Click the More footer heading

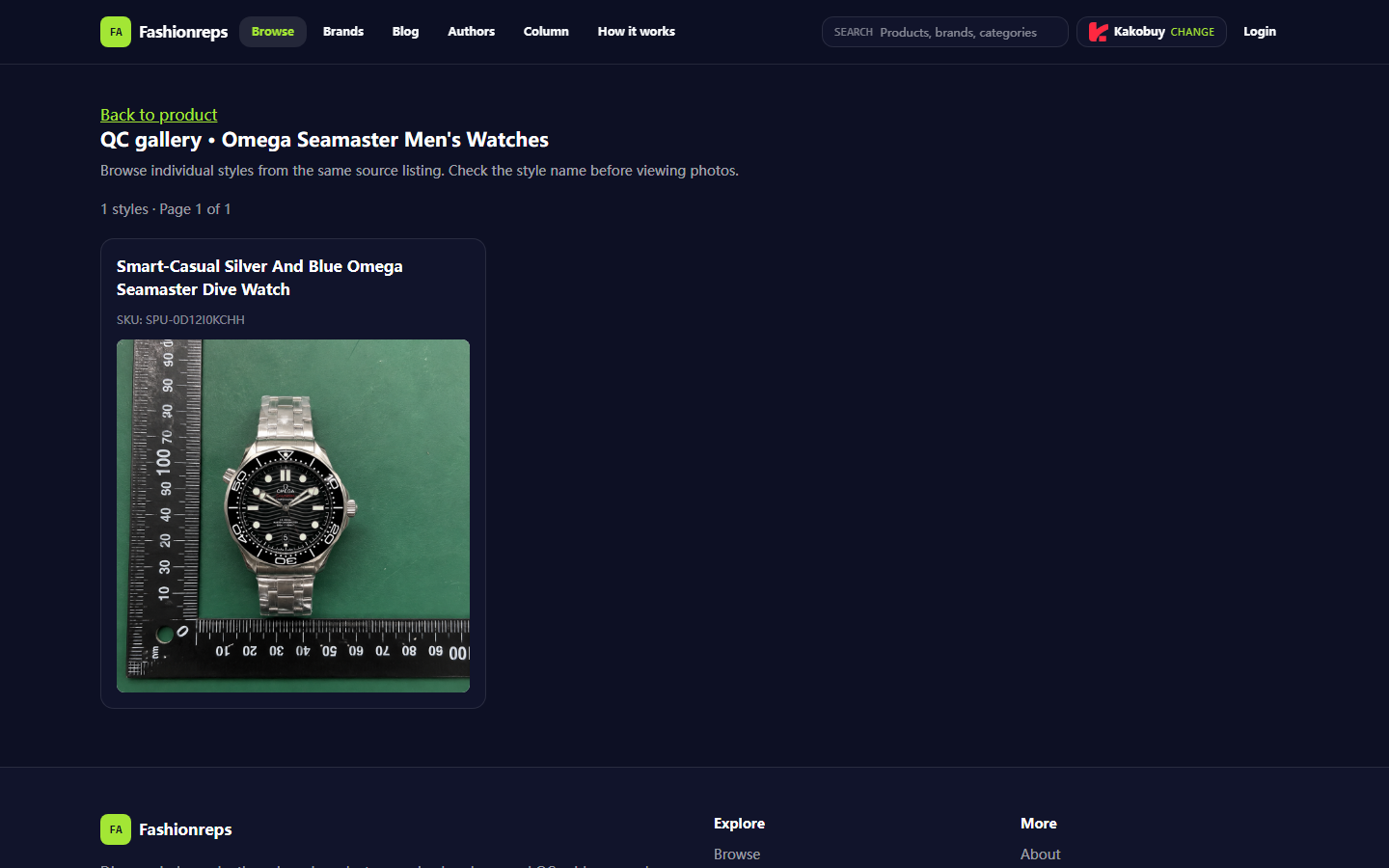tap(1039, 824)
